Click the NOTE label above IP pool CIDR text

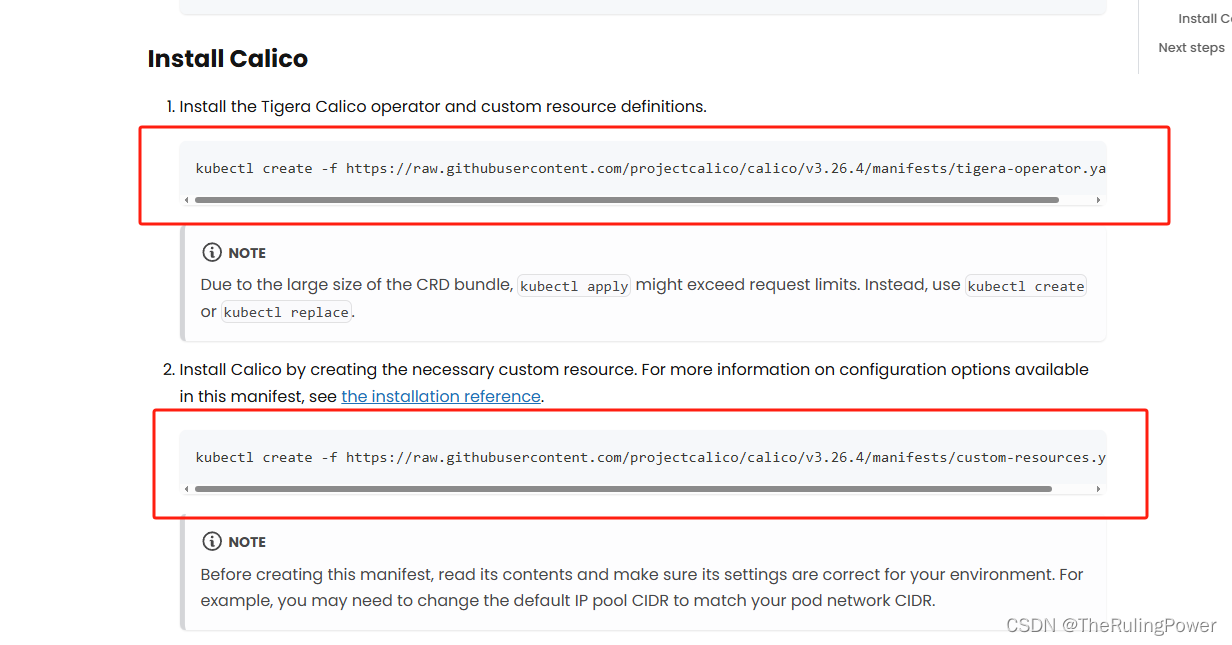(x=247, y=542)
